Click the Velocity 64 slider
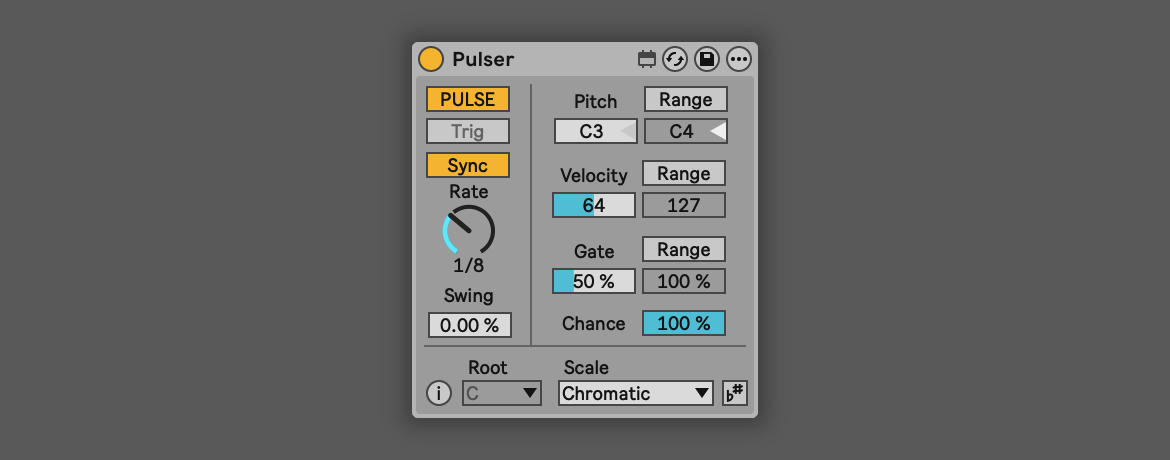The image size is (1170, 460). tap(594, 205)
